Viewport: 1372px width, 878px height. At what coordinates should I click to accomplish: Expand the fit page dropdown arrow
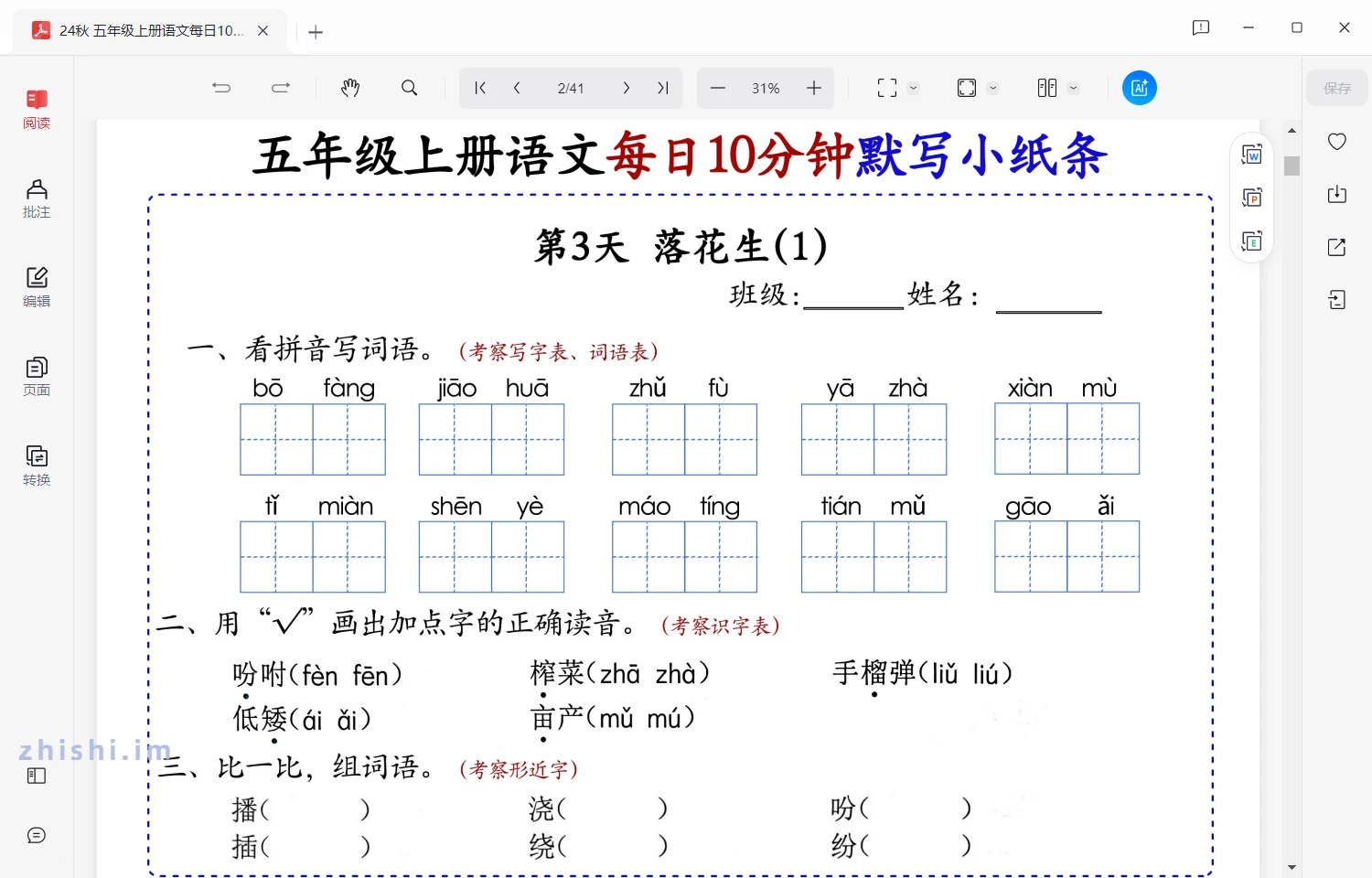992,89
